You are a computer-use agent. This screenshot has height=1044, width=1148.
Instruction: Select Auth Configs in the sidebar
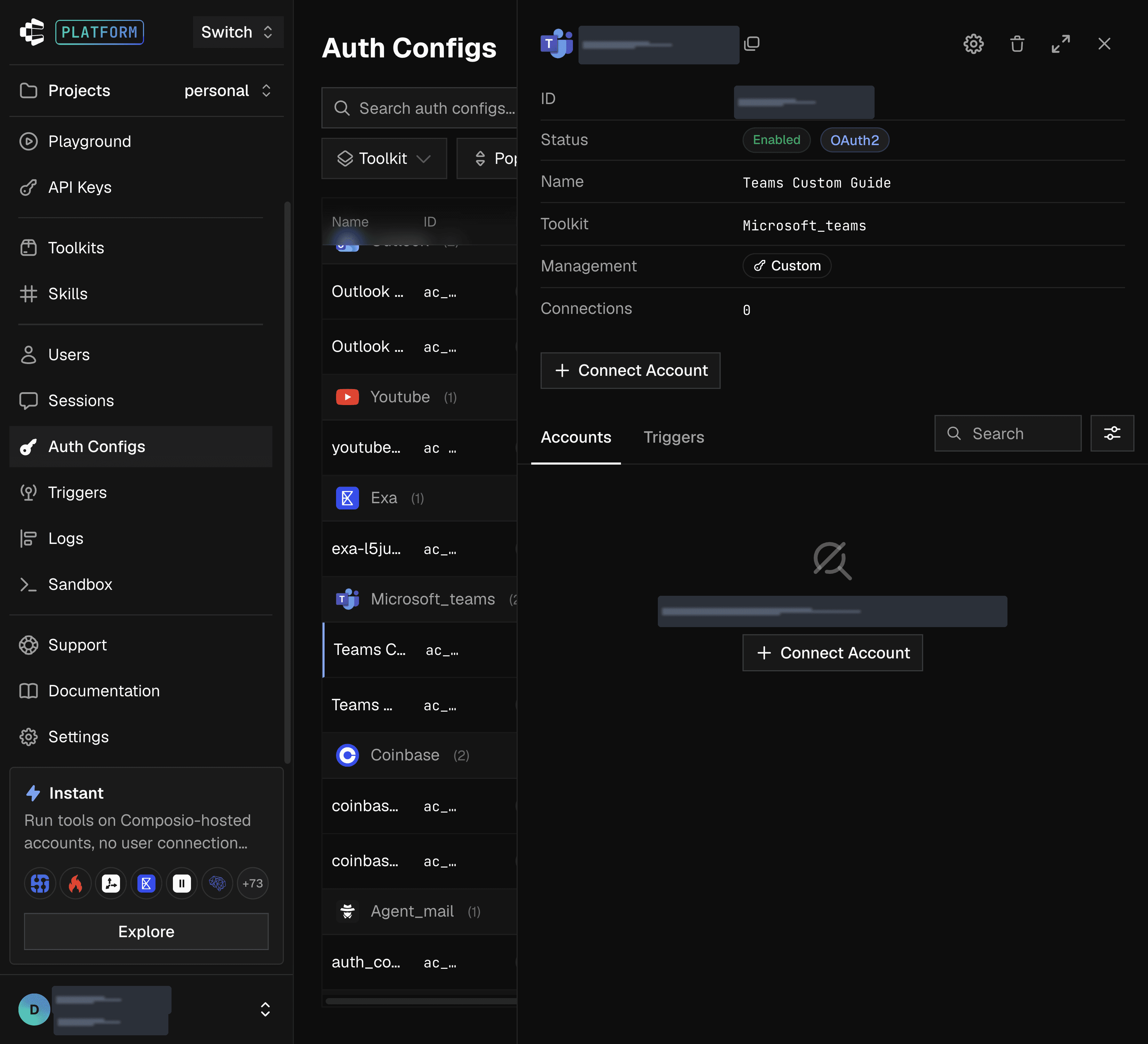point(141,446)
